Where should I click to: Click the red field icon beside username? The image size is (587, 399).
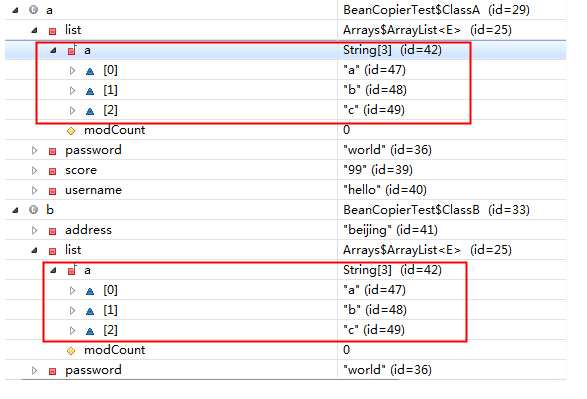[52, 191]
